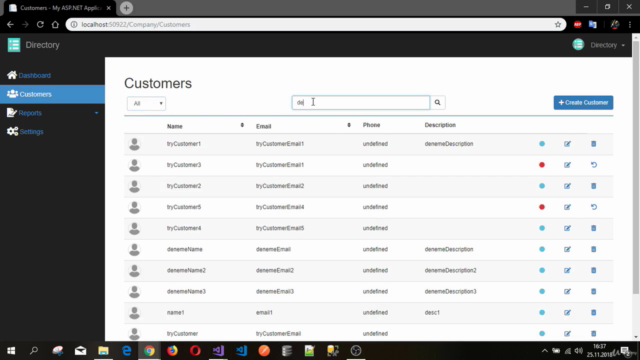
Task: Restore the tryCustomer5 customer
Action: [x=593, y=207]
